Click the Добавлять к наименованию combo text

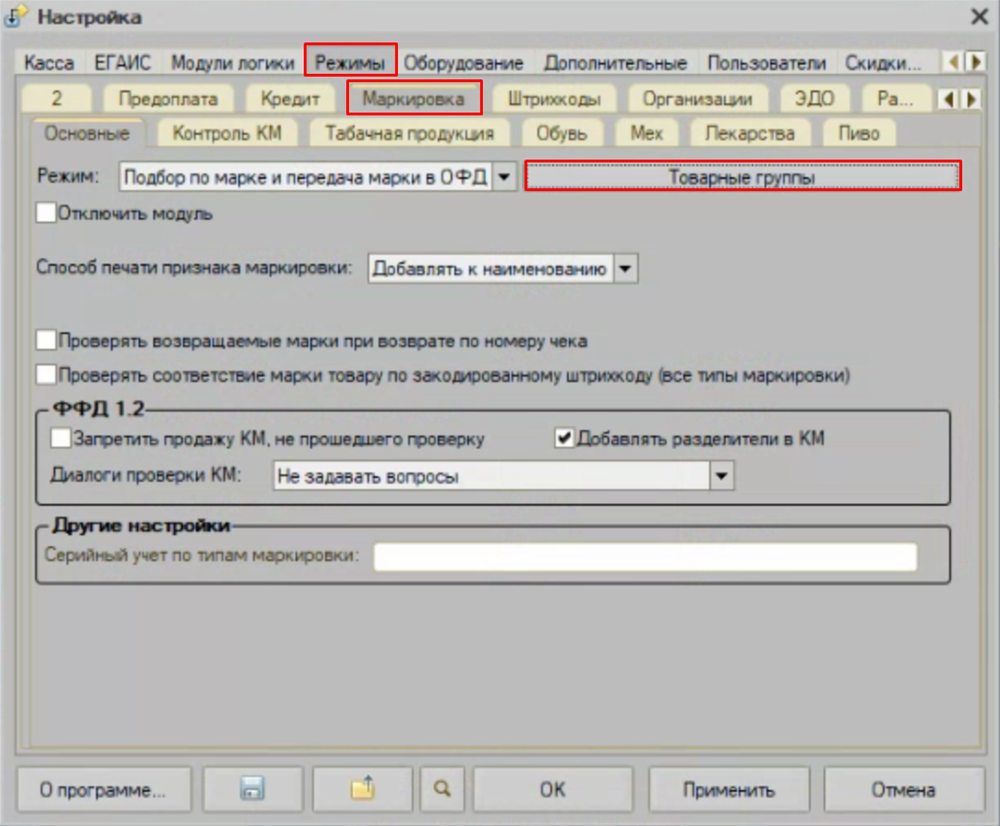click(x=491, y=269)
